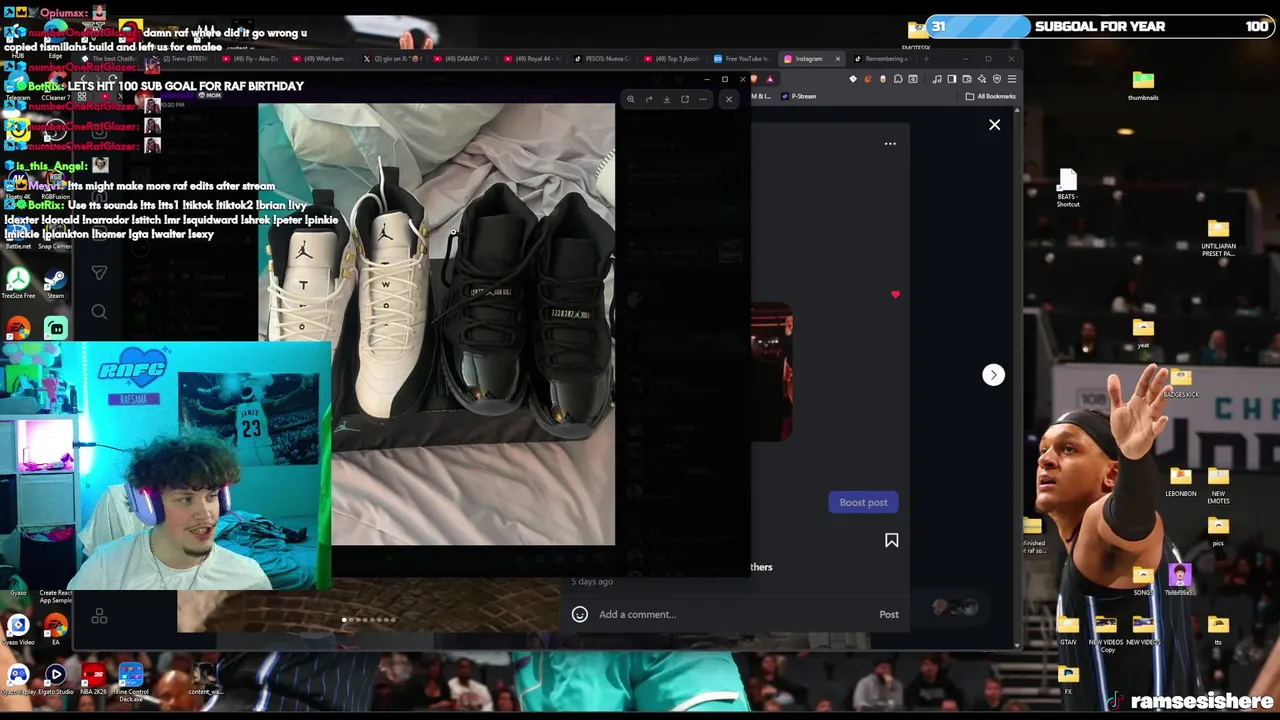This screenshot has height=720, width=1280.
Task: Switch to the 'glo on X' tab
Action: (391, 59)
